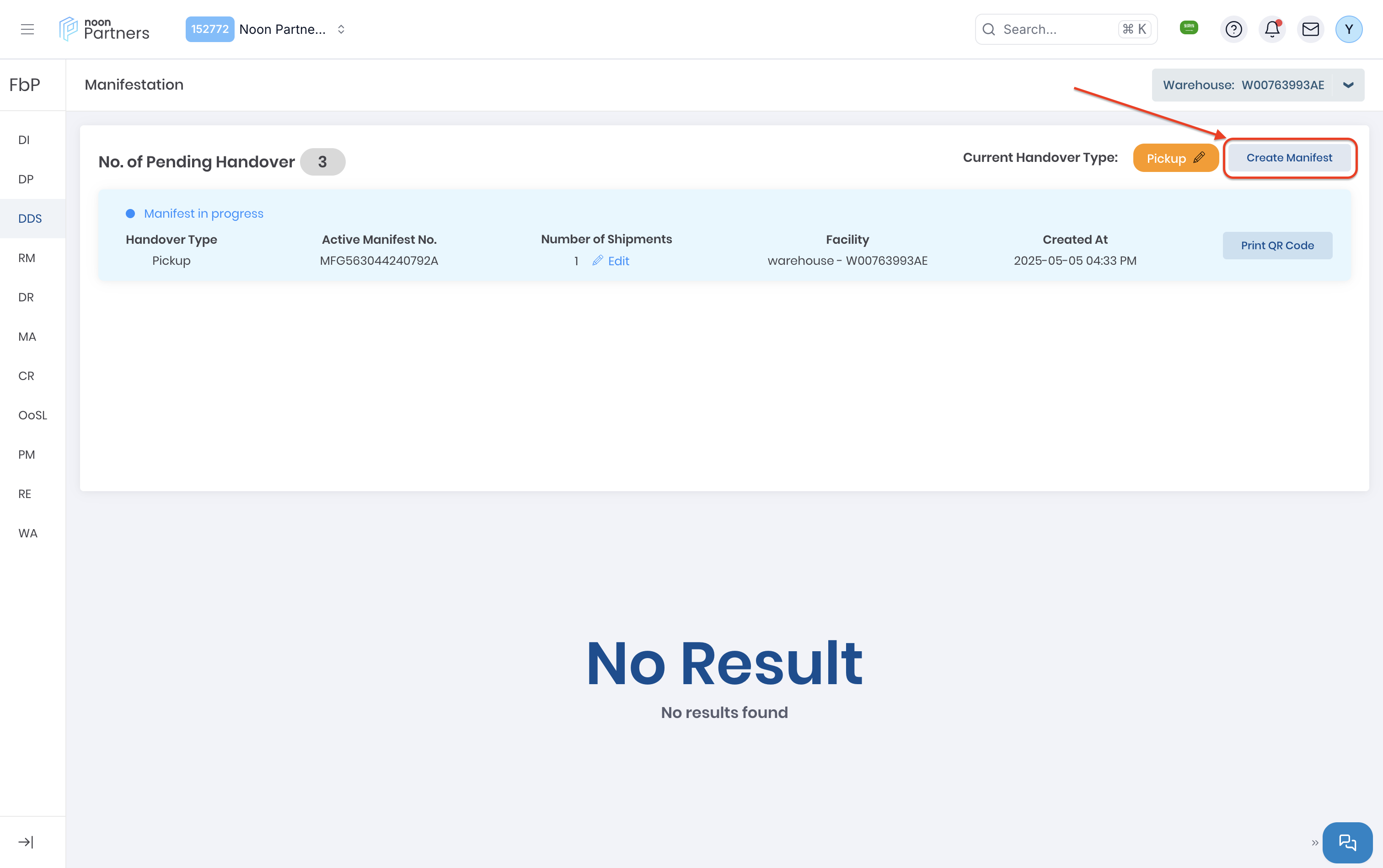Click the Print QR Code button
Screen dimensions: 1383x868
[x=1277, y=246]
